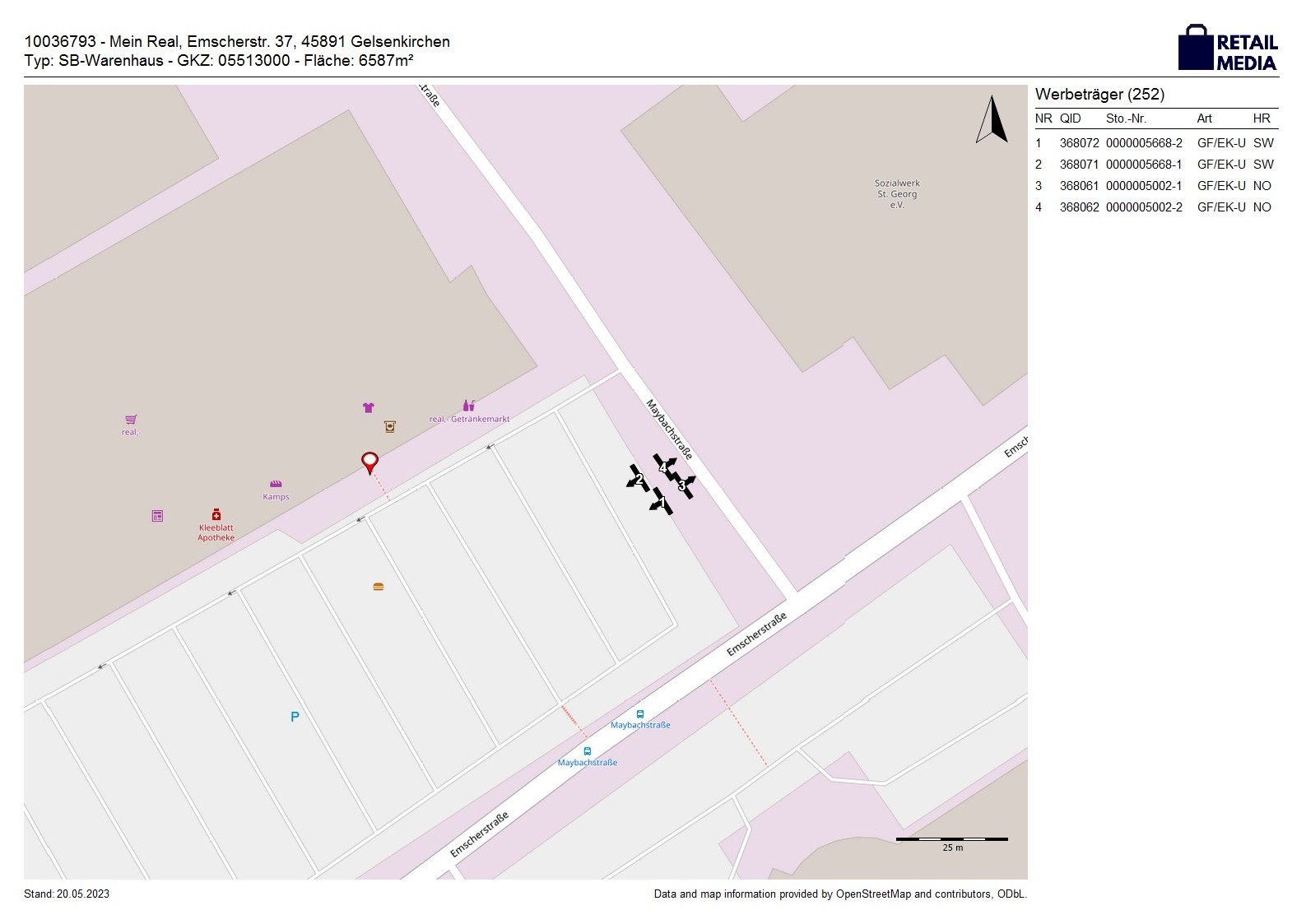Click the Retail Media logo
The image size is (1306, 924).
point(1228,48)
